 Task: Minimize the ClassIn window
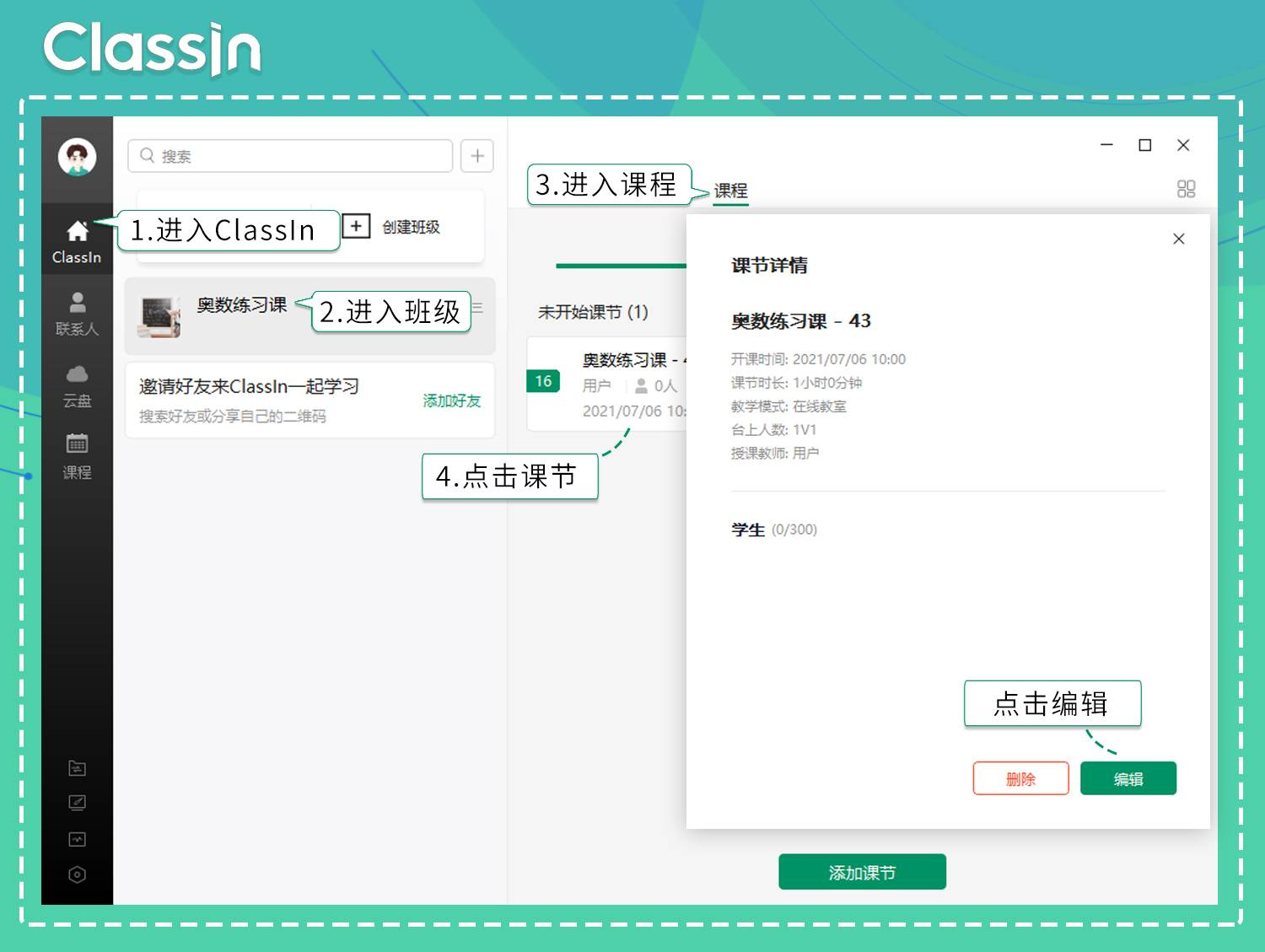1106,145
